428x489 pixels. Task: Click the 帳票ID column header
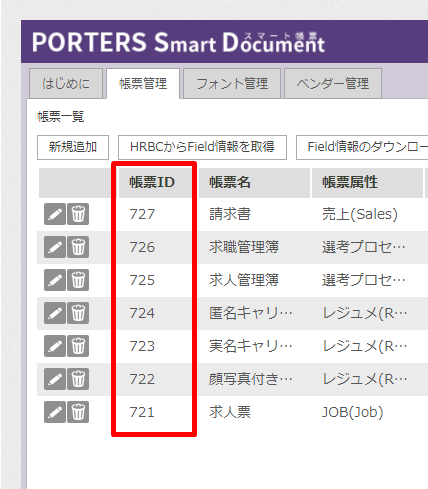click(155, 183)
